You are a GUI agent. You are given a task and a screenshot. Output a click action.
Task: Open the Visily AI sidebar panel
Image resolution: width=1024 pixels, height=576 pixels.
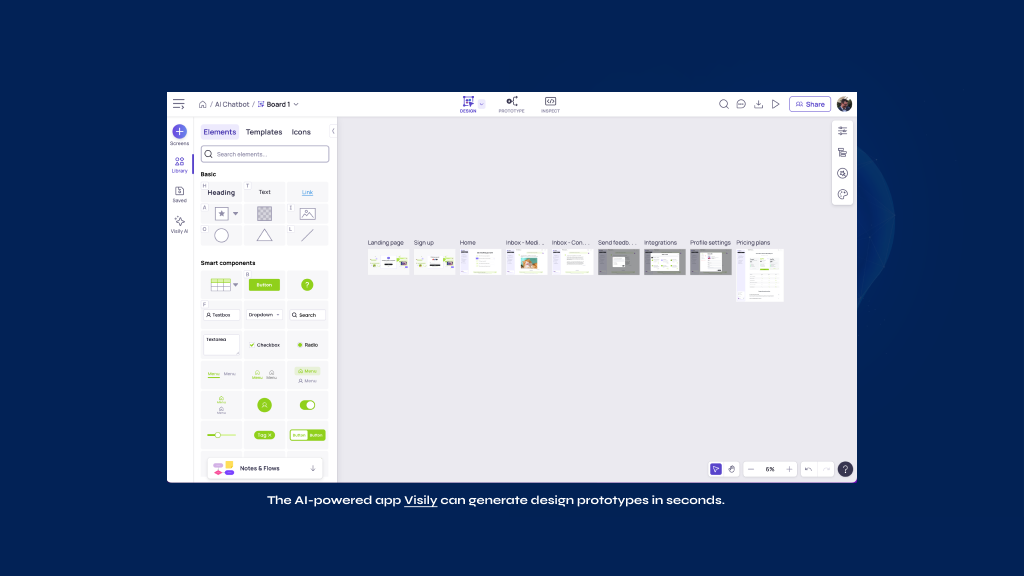pyautogui.click(x=179, y=224)
